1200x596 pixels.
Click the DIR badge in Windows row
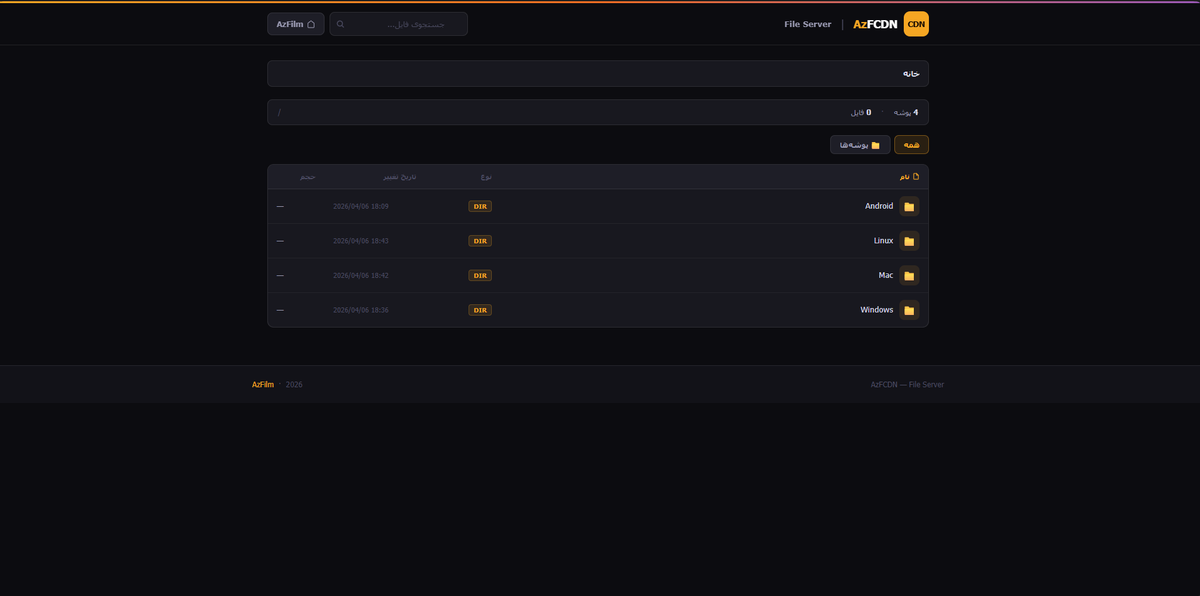point(480,310)
